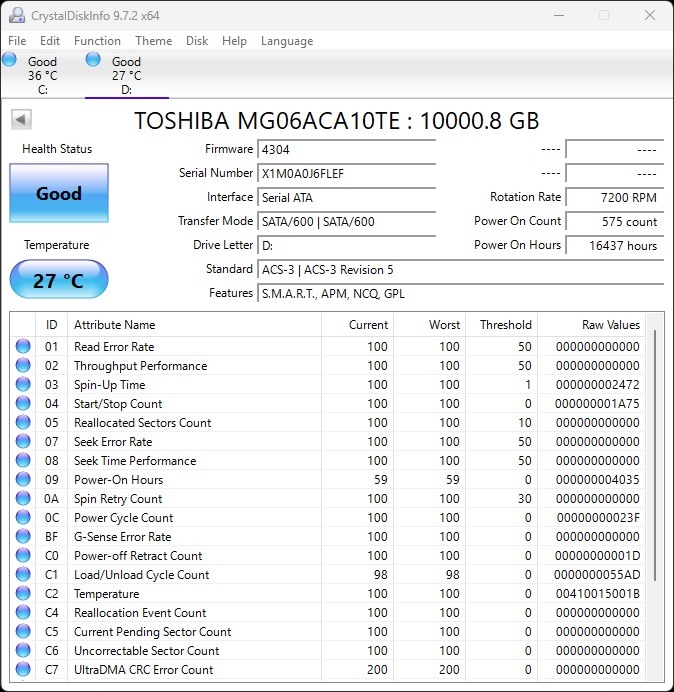Click the Drive Letter field

click(346, 245)
